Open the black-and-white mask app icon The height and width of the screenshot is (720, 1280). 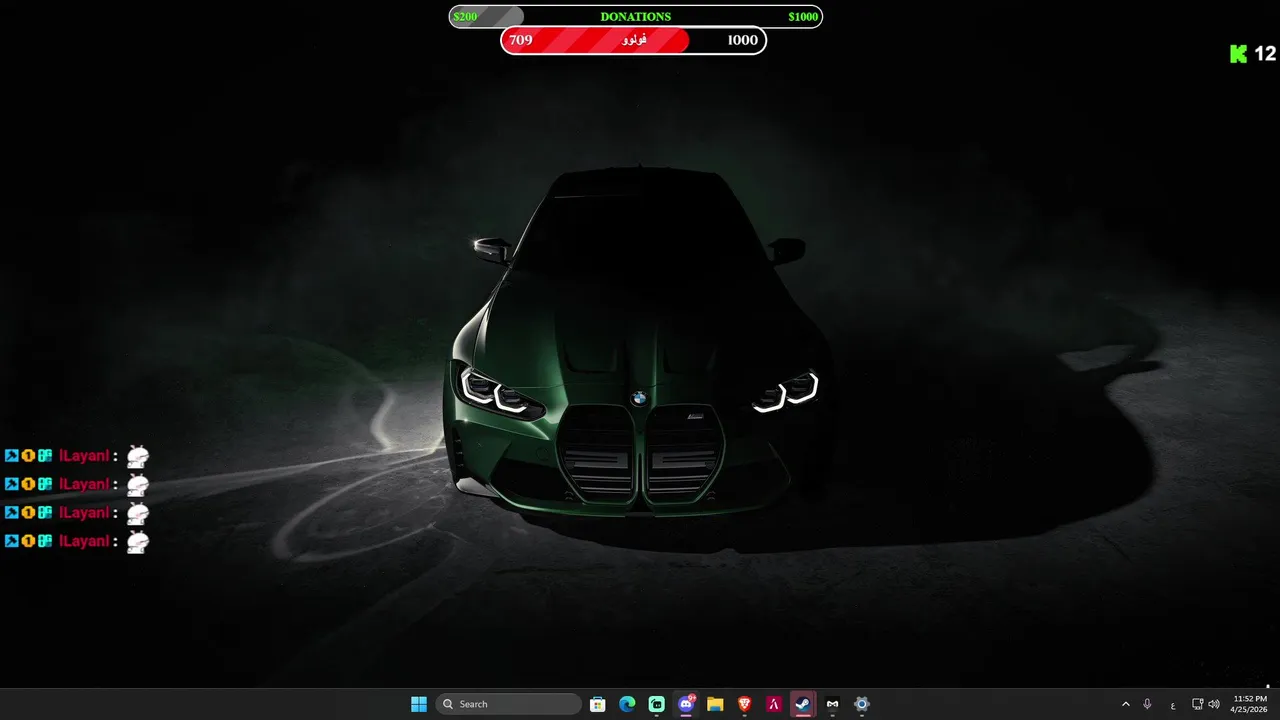832,704
